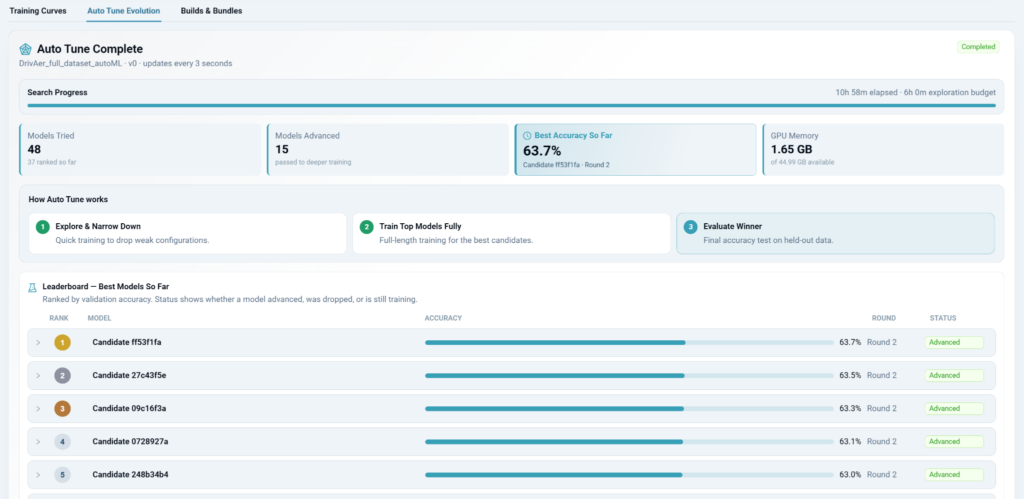Expand the Candidate 0728927a row
The width and height of the screenshot is (1024, 499).
38,442
